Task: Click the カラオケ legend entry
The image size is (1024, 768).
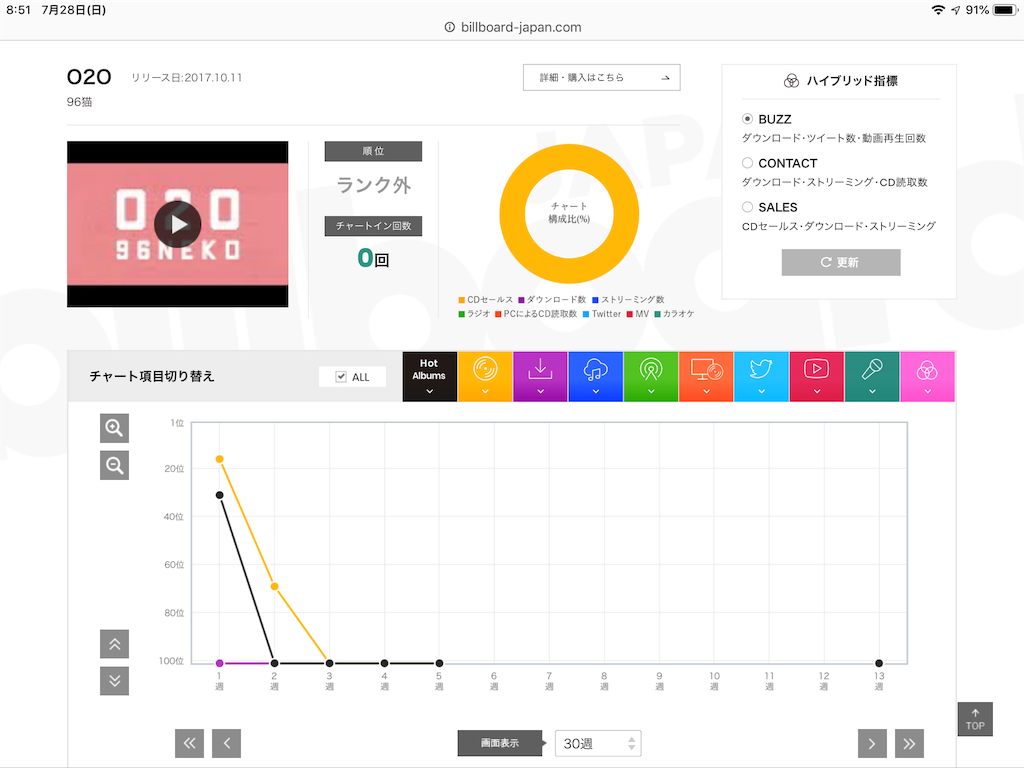Action: [x=674, y=314]
